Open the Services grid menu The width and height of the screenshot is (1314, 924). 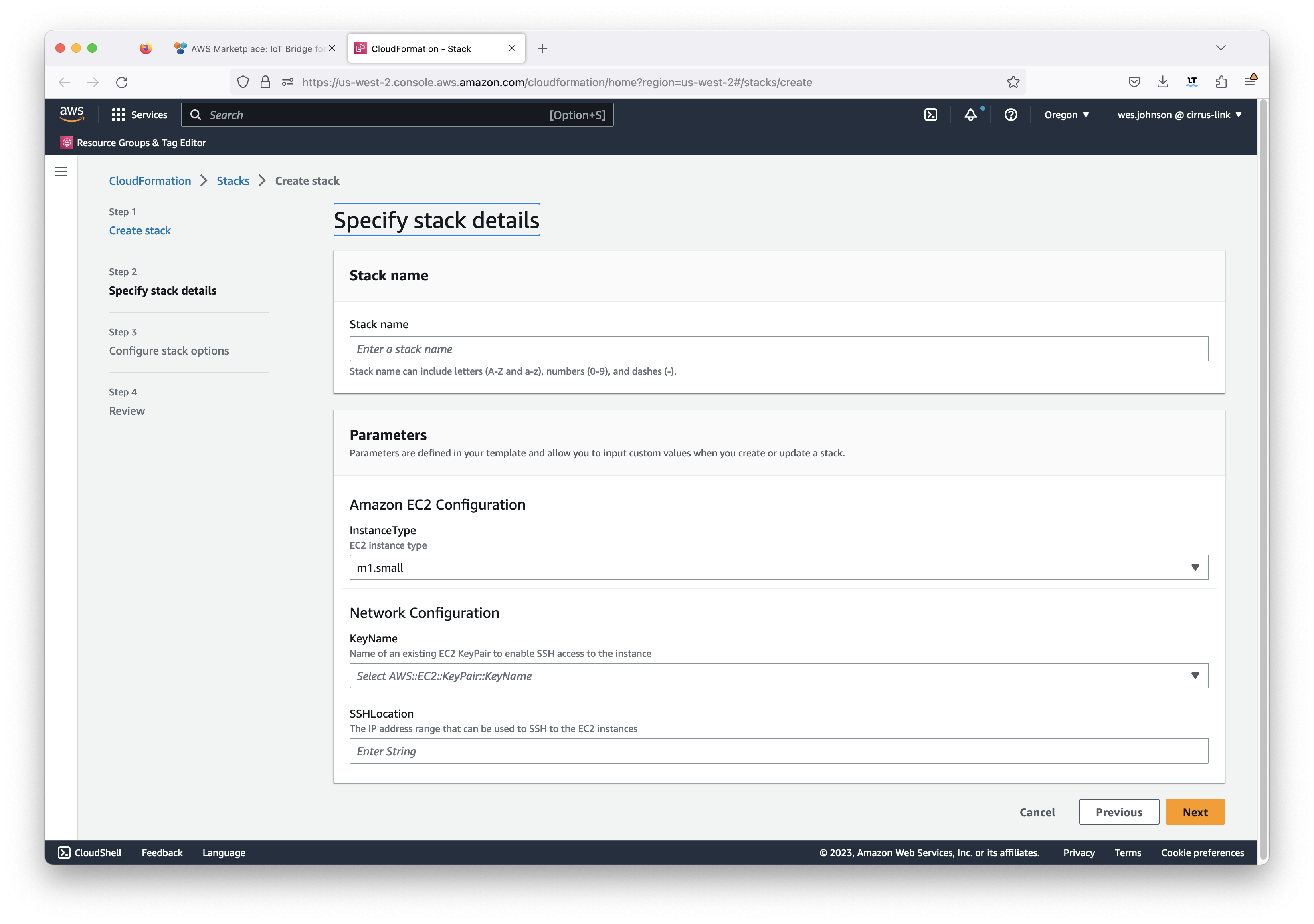pos(139,115)
